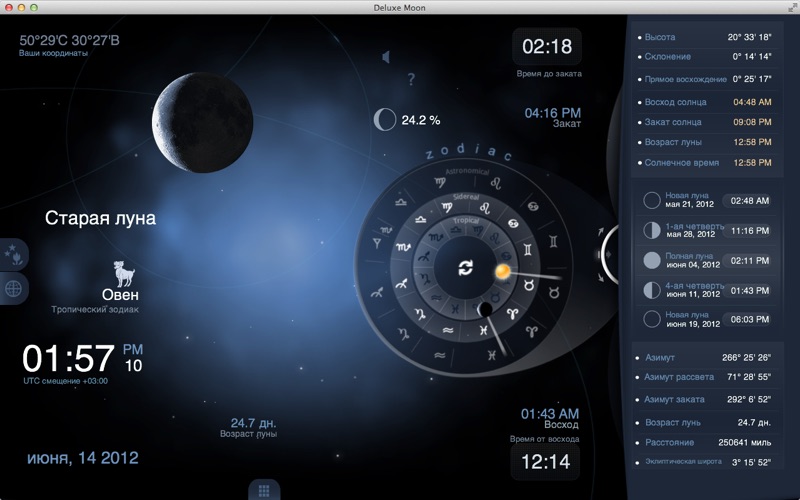The height and width of the screenshot is (500, 800).
Task: Select Cancer symbol in the Sidereal ring
Action: [x=513, y=223]
